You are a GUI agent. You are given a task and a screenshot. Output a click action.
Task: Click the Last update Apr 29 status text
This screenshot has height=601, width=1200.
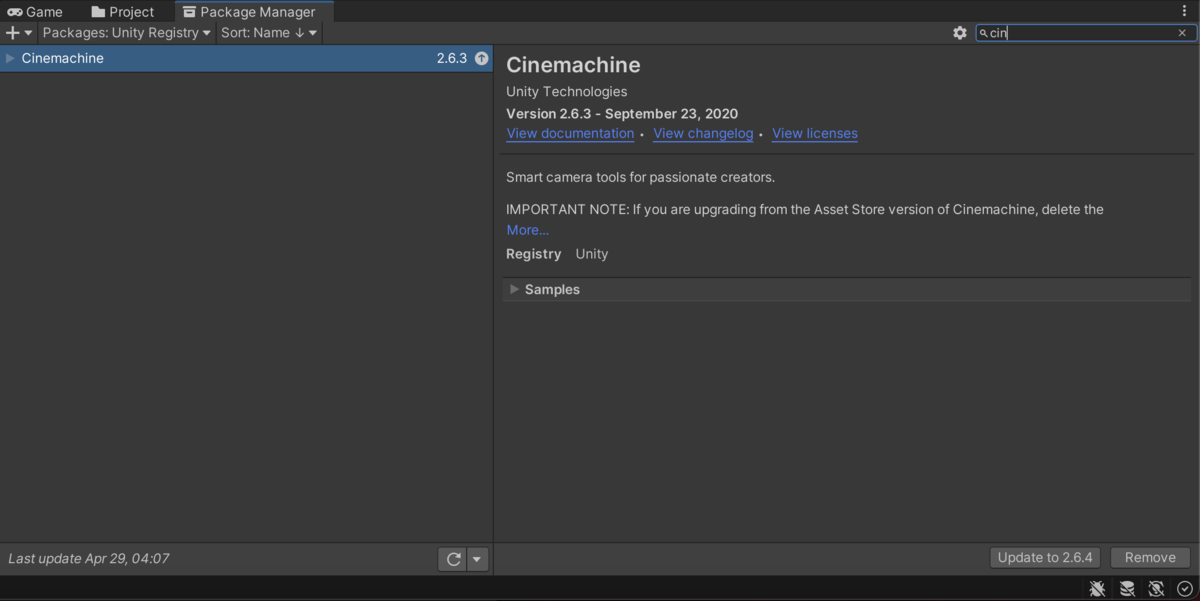pos(89,559)
